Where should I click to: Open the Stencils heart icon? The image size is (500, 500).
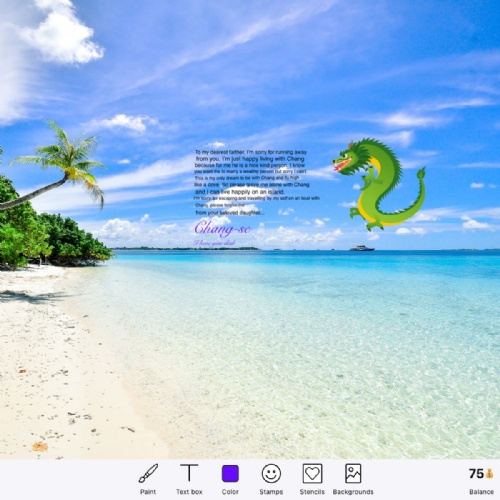click(x=312, y=473)
